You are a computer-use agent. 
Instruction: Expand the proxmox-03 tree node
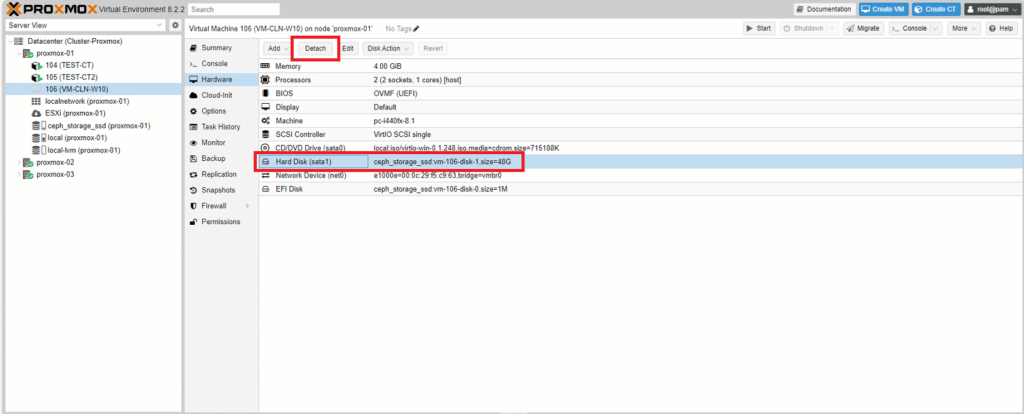[19, 175]
